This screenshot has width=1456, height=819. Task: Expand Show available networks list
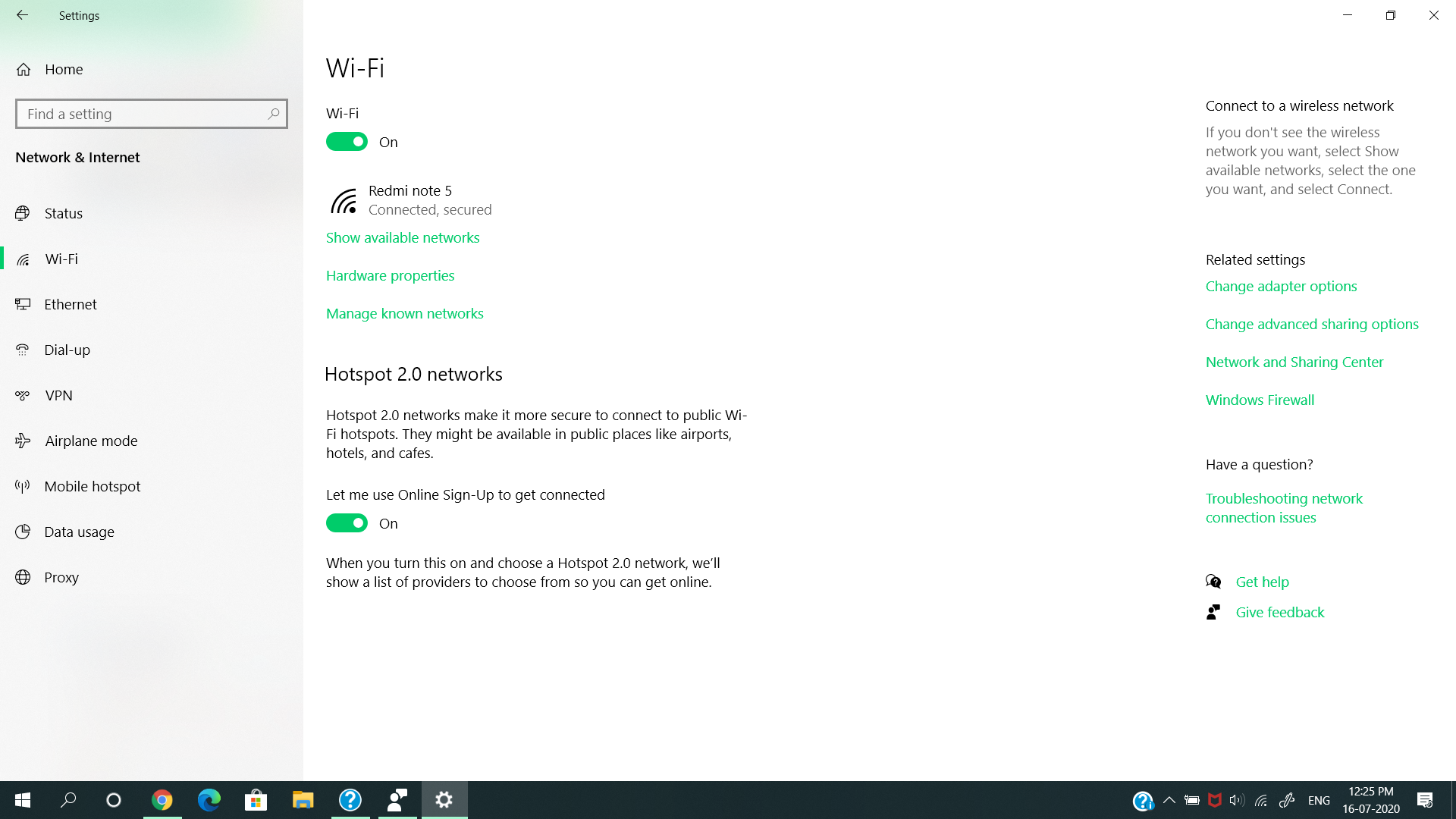[x=402, y=237]
